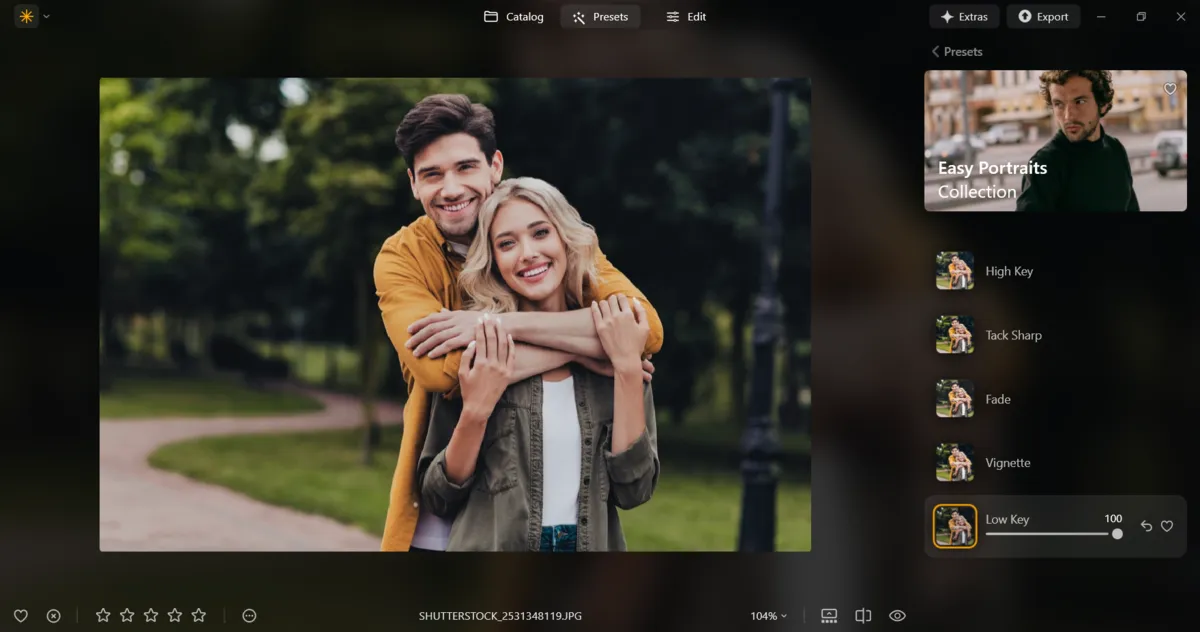Reject photo using the X circle icon
The width and height of the screenshot is (1200, 632).
click(x=54, y=616)
